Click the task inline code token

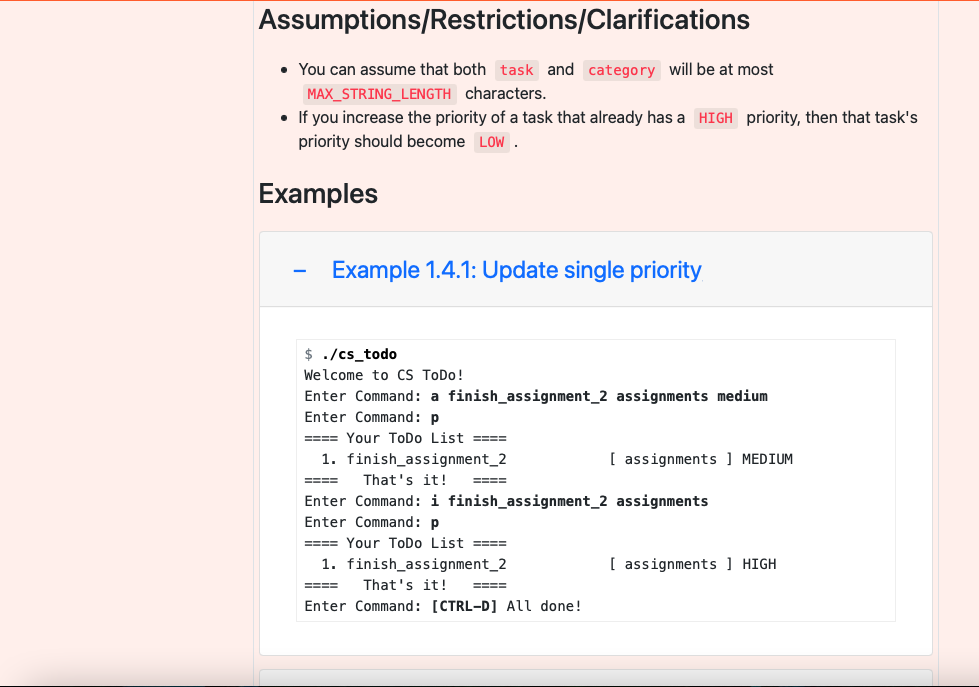516,69
